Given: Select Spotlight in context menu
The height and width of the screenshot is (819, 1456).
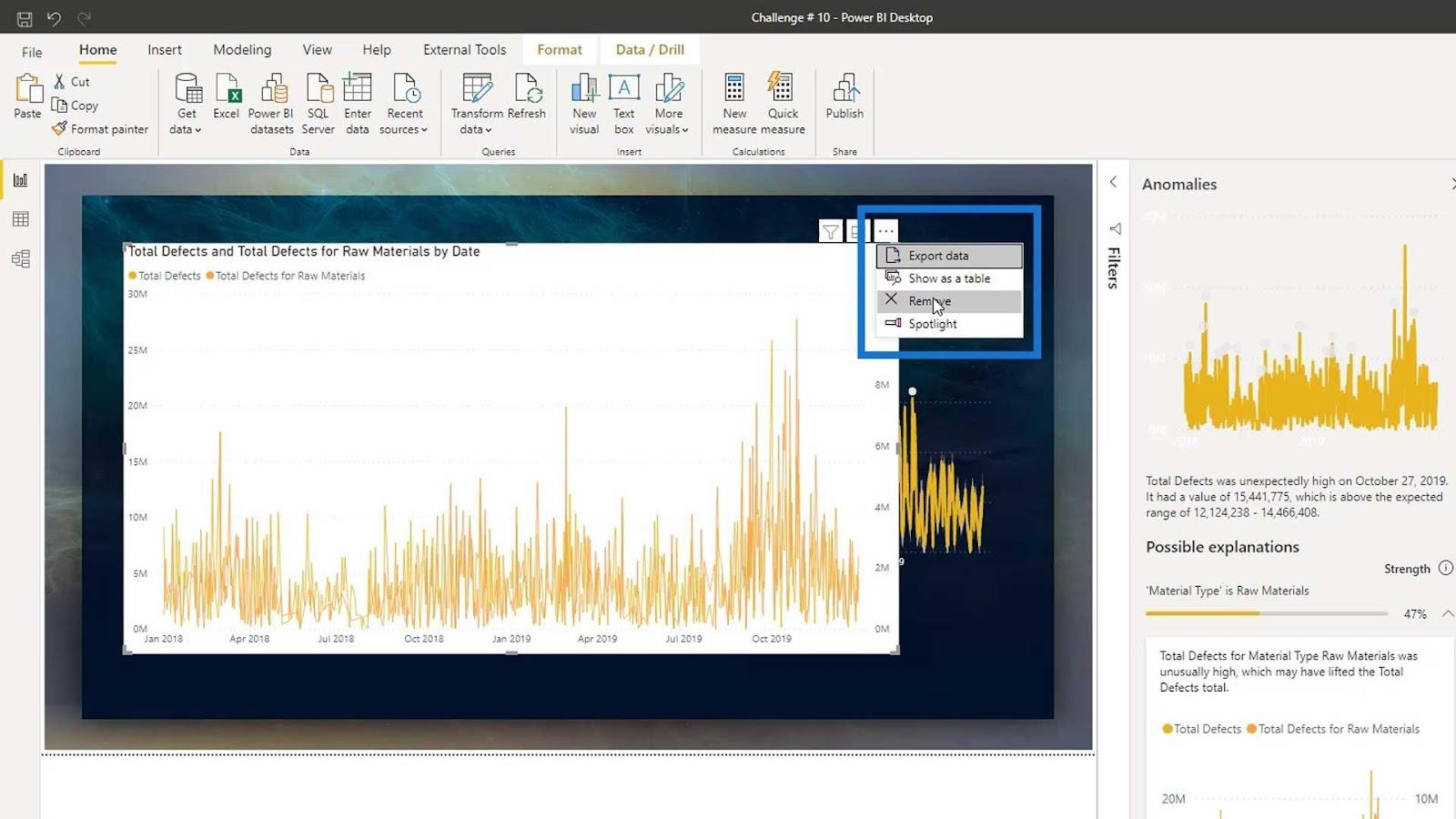Looking at the screenshot, I should coord(949,324).
